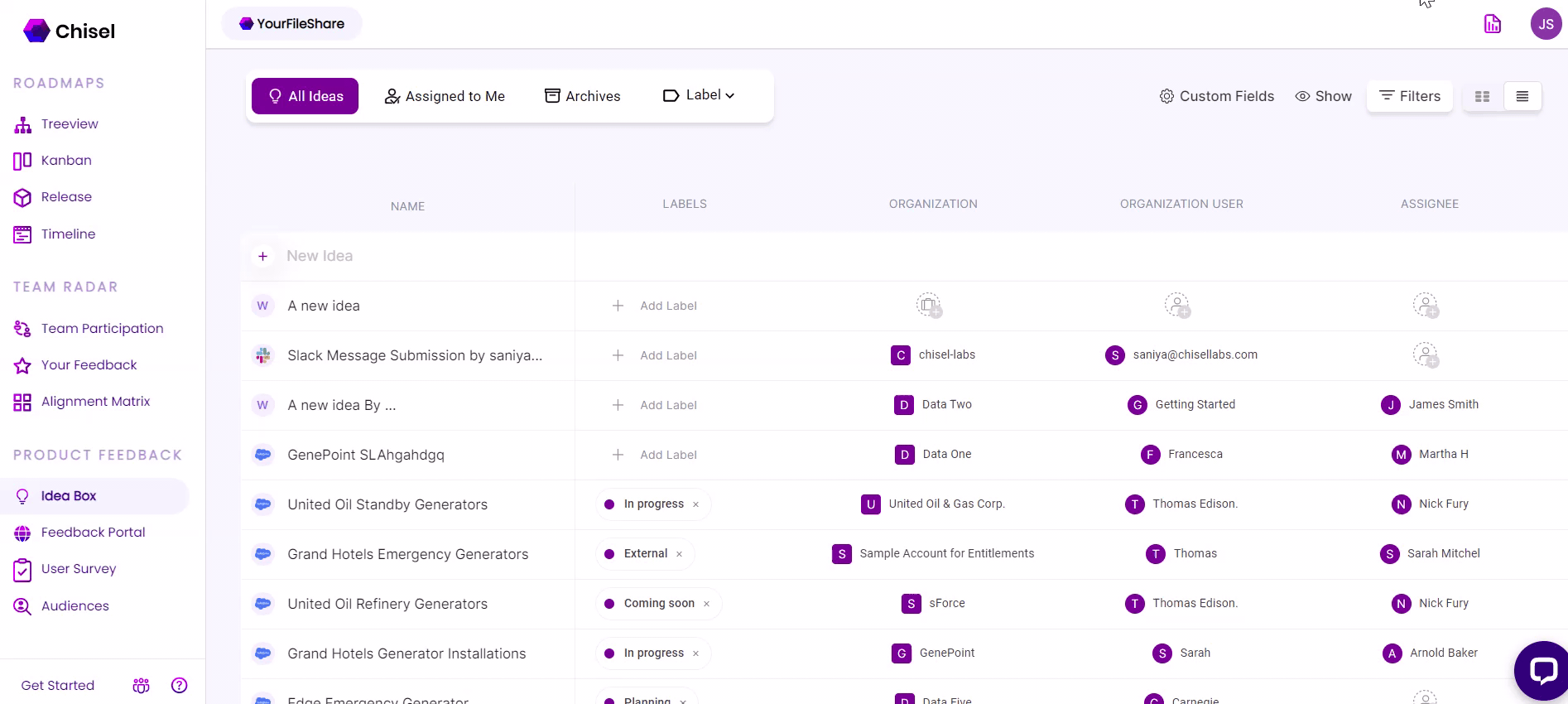Click the ASSIGNEE column header
The height and width of the screenshot is (704, 1568).
point(1430,205)
